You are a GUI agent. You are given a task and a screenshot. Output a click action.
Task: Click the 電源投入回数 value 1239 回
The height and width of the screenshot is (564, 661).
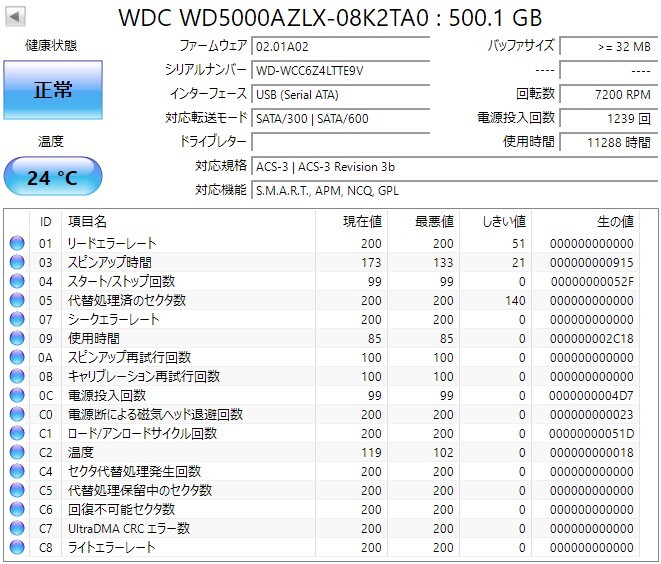click(x=608, y=118)
